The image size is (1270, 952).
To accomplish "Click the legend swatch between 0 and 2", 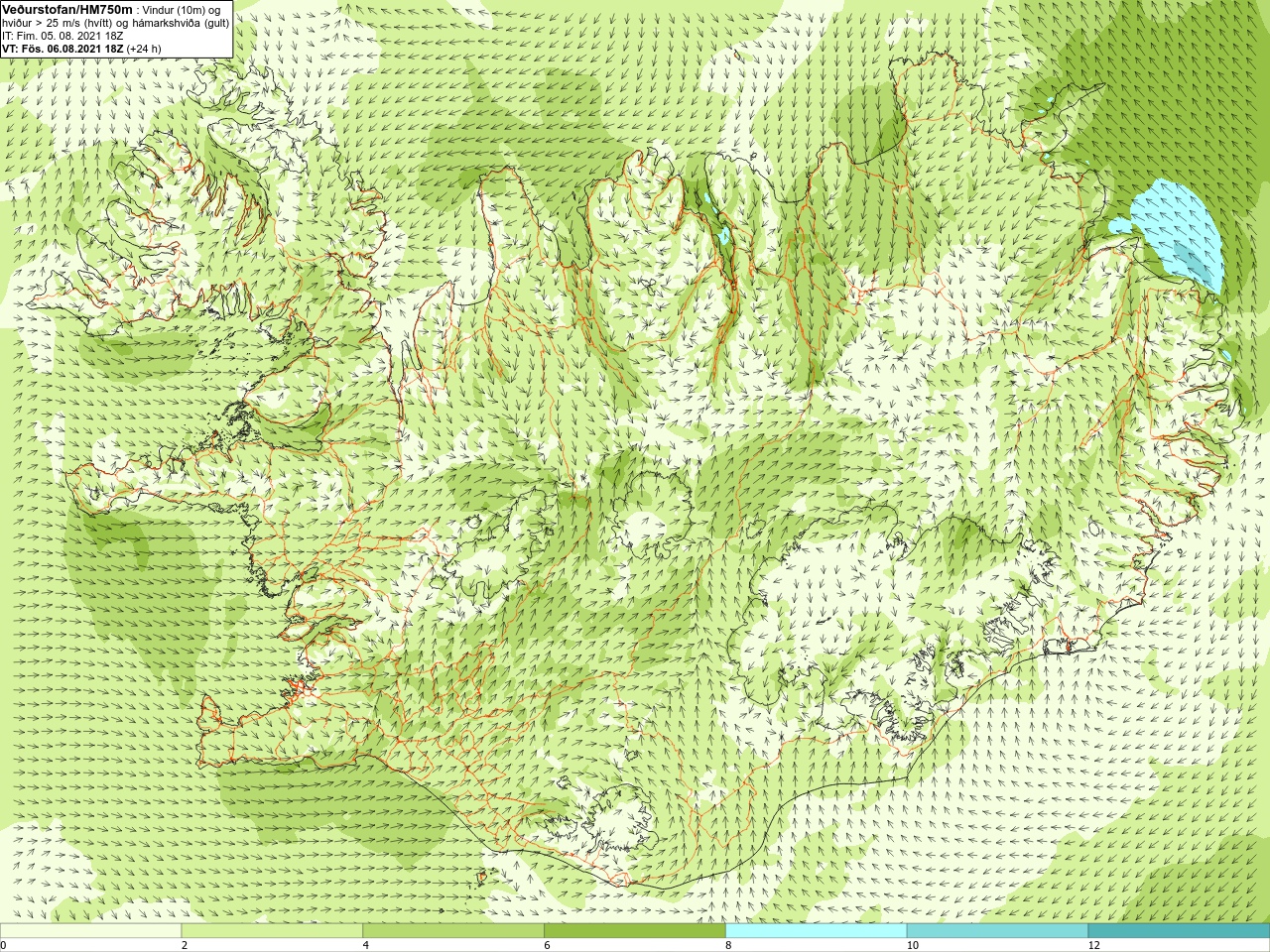I will (90, 931).
